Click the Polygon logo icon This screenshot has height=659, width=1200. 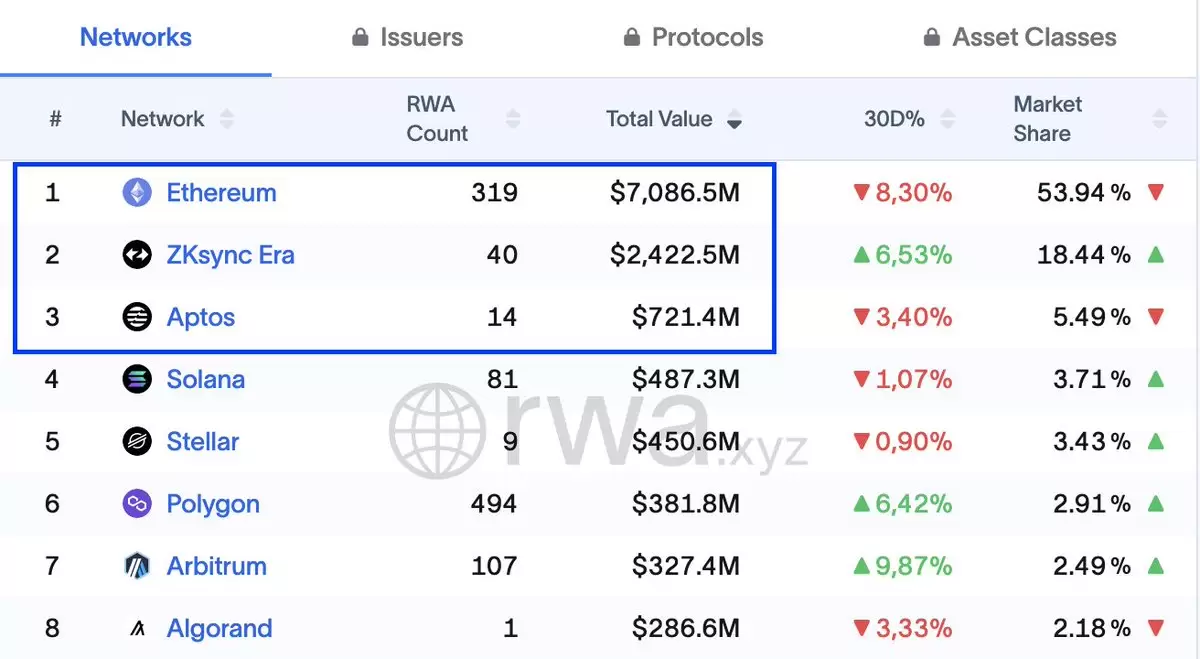coord(137,504)
